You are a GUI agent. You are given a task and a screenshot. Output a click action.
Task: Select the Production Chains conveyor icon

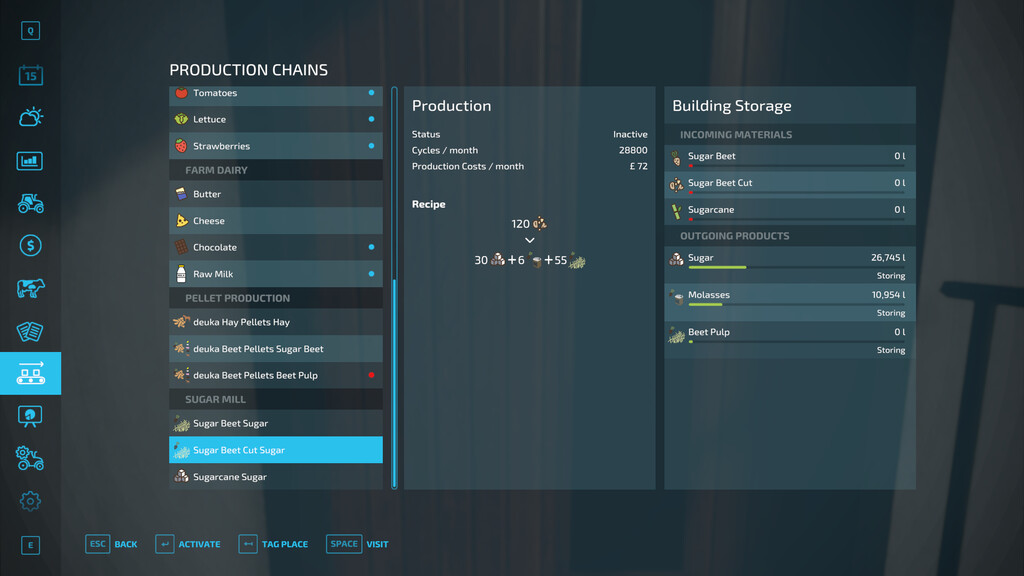pos(30,373)
